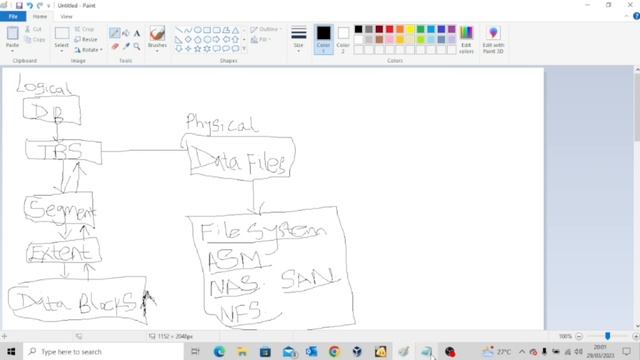Pick the yellow color swatch

[410, 29]
